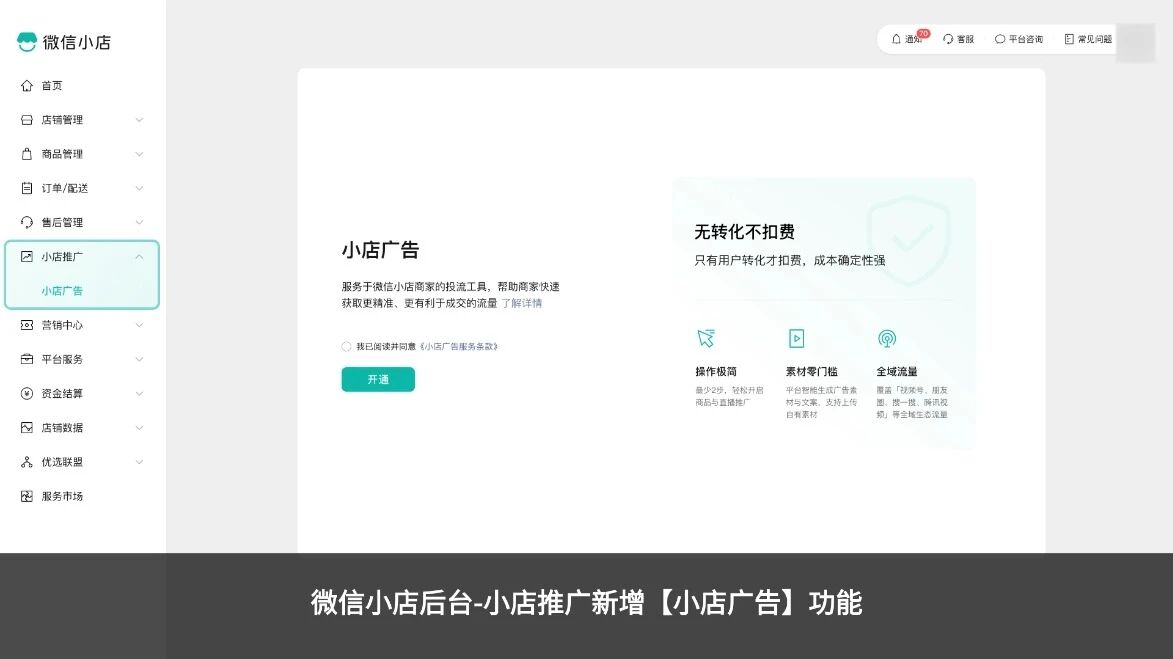Click the 店铺管理 store icon
Viewport: 1173px width, 659px height.
click(x=27, y=120)
